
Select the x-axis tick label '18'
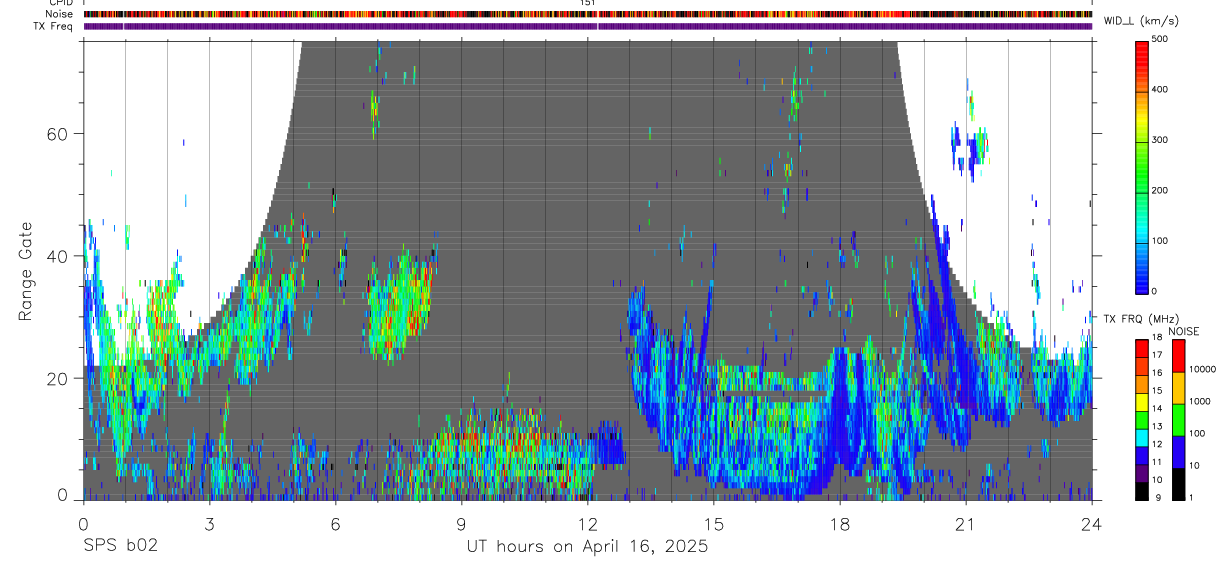click(x=840, y=524)
